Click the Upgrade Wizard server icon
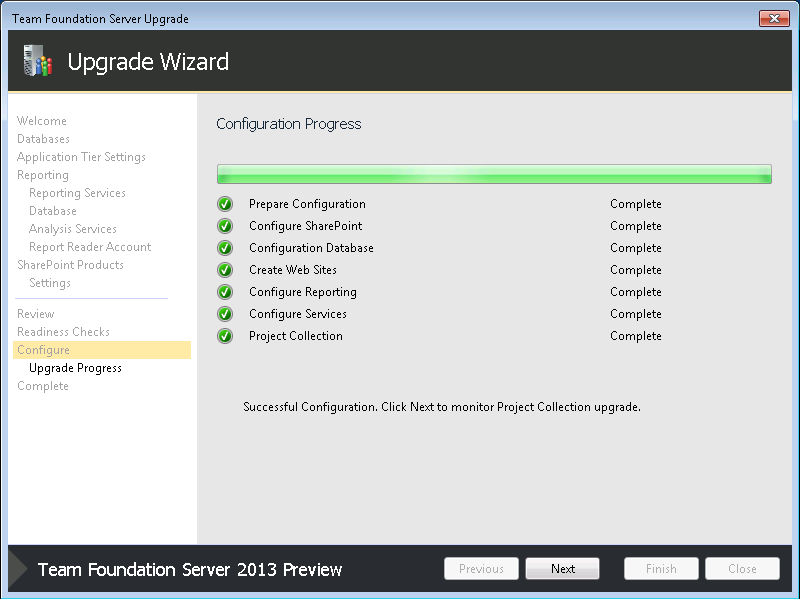 pos(37,62)
